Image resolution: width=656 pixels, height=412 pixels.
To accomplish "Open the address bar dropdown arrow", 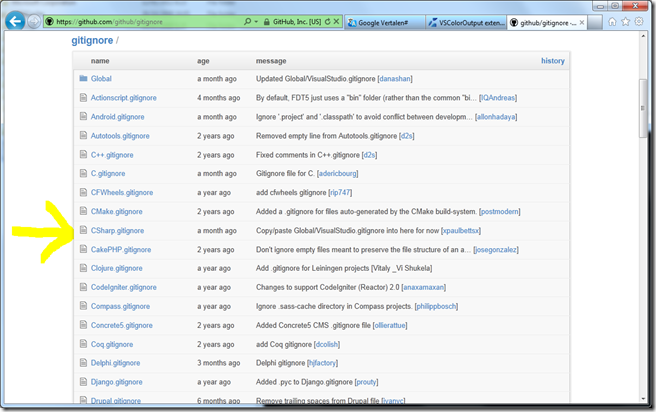I will pos(256,22).
